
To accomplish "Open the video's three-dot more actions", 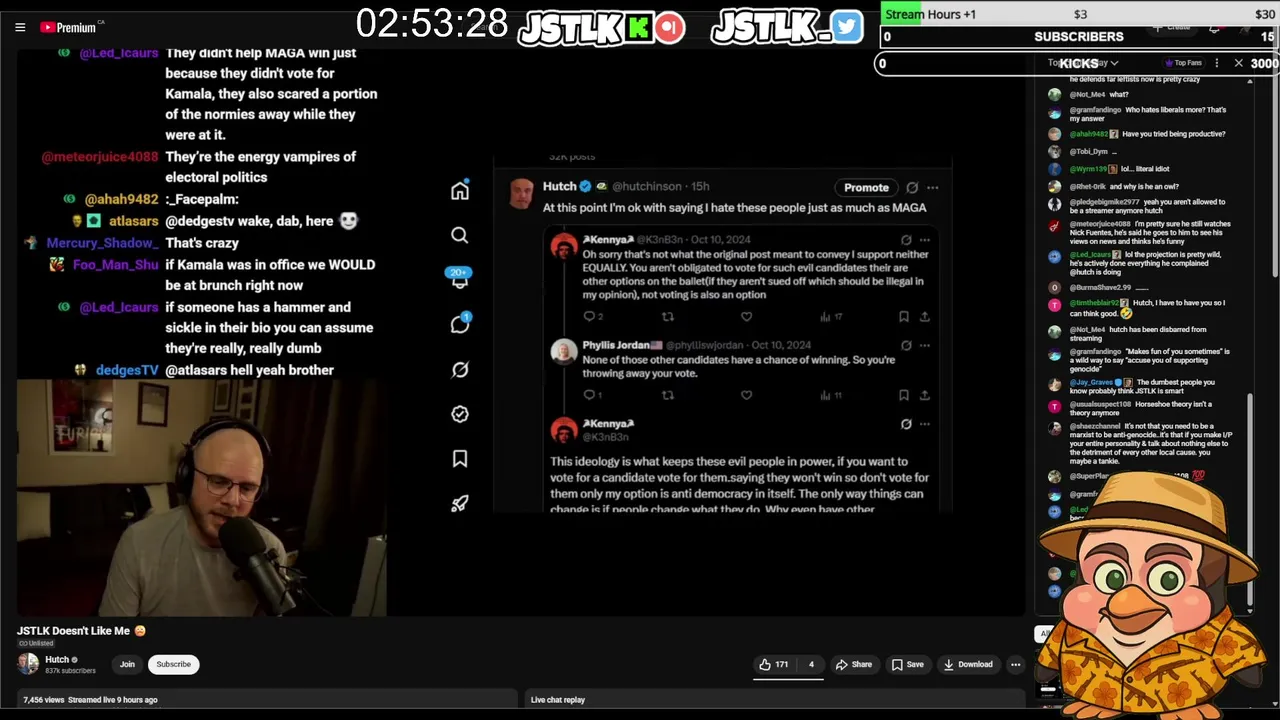I will pyautogui.click(x=1015, y=664).
